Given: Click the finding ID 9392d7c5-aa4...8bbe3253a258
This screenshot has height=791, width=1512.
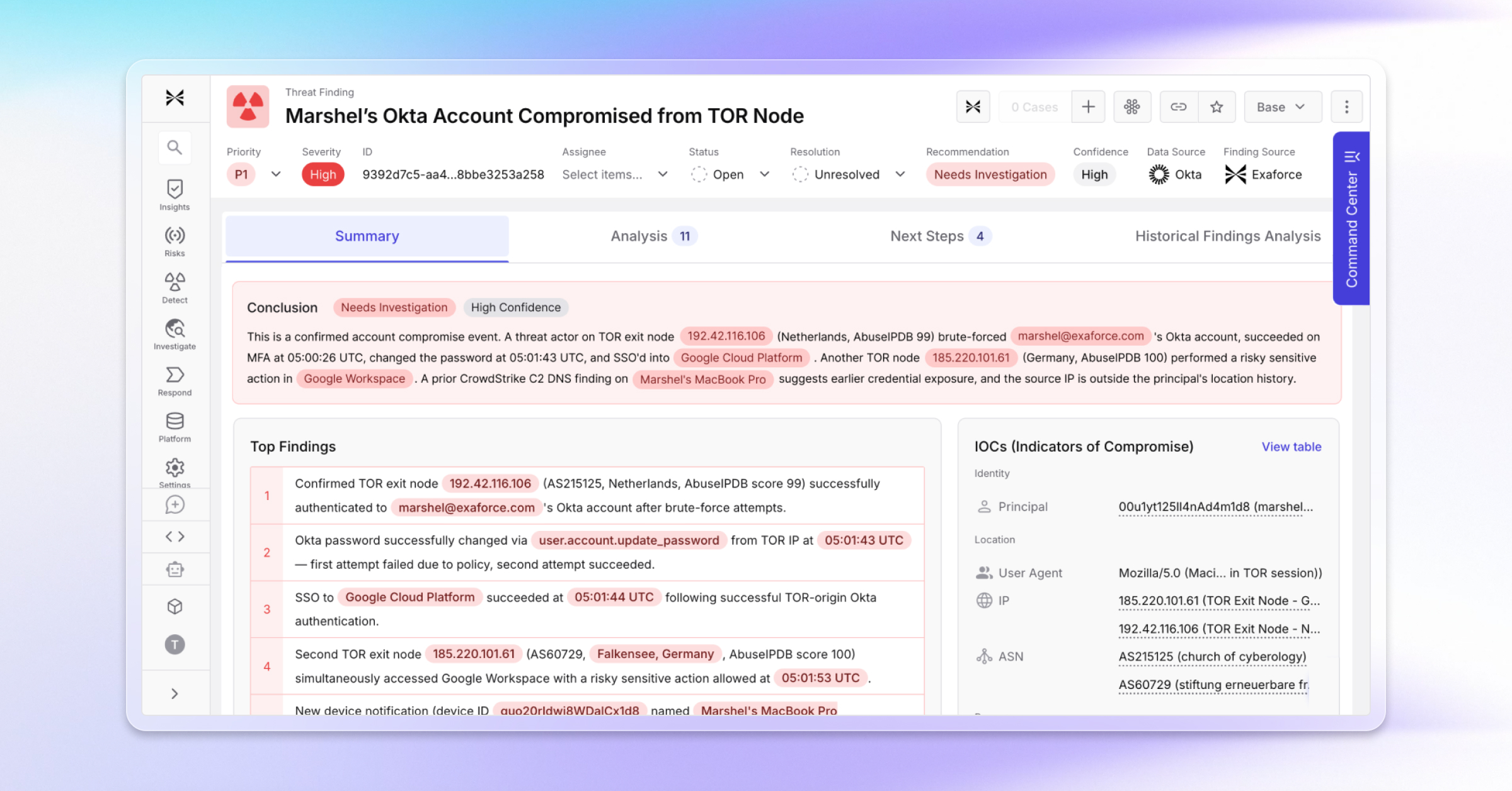Looking at the screenshot, I should [453, 174].
